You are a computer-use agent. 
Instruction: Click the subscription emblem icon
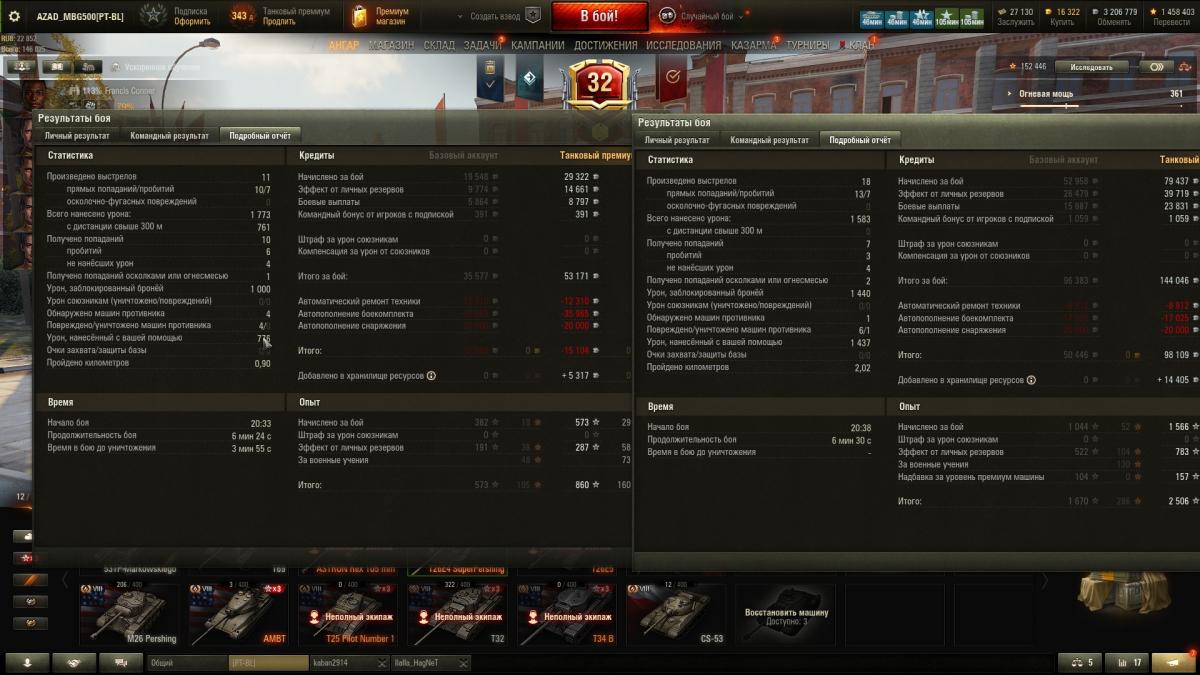click(153, 15)
